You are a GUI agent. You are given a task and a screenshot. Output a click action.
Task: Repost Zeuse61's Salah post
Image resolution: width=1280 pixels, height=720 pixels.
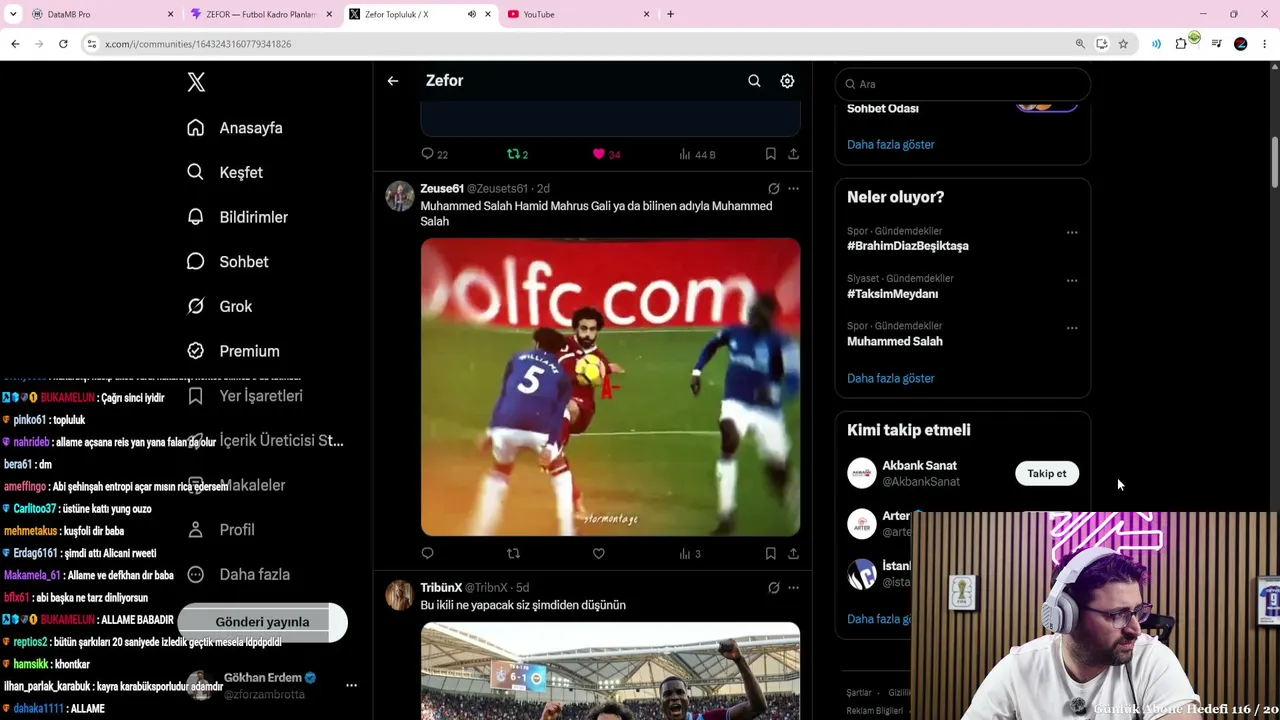[513, 553]
